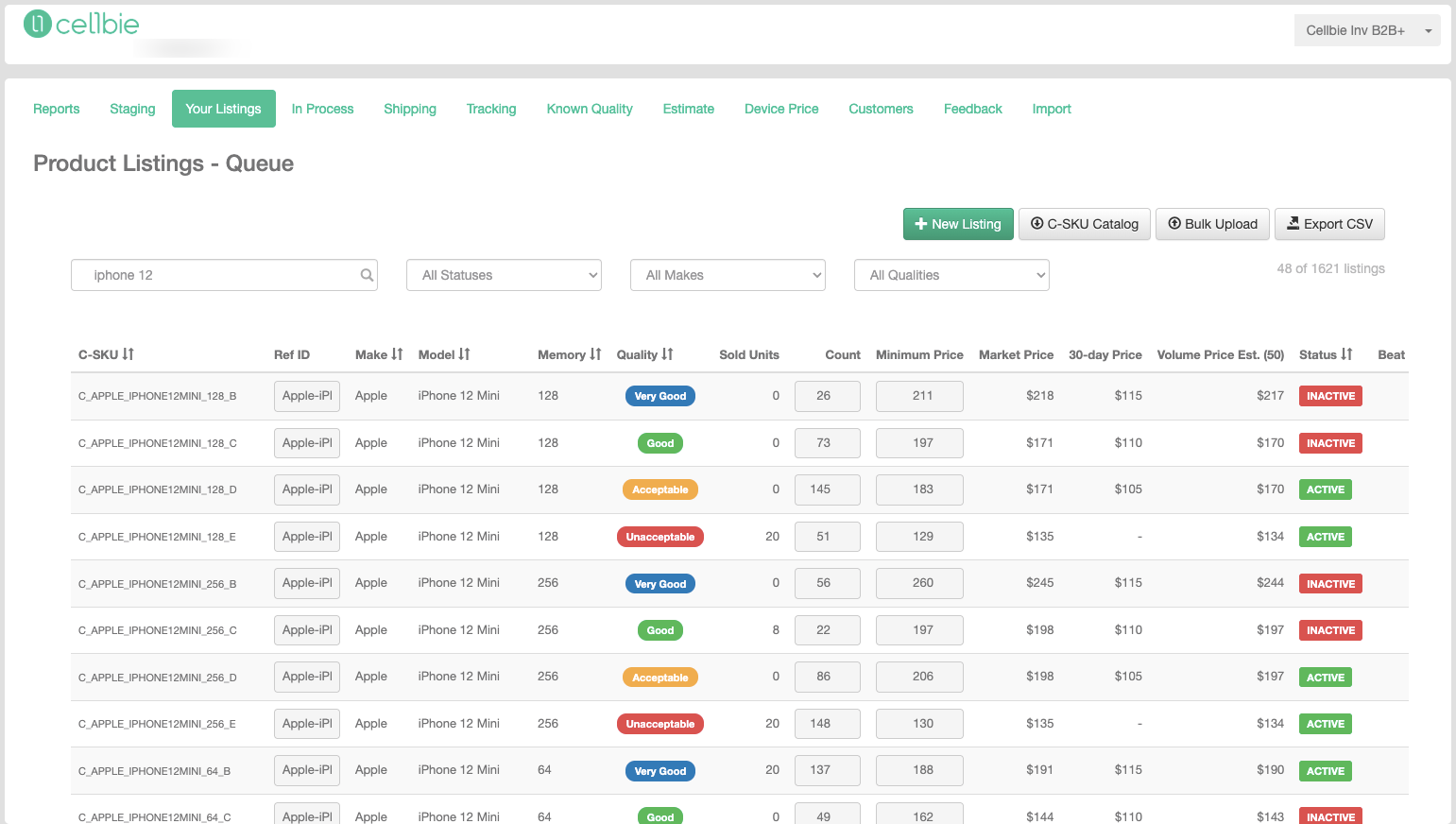The image size is (1456, 824).
Task: Click search field containing iphone 12
Action: [x=224, y=275]
